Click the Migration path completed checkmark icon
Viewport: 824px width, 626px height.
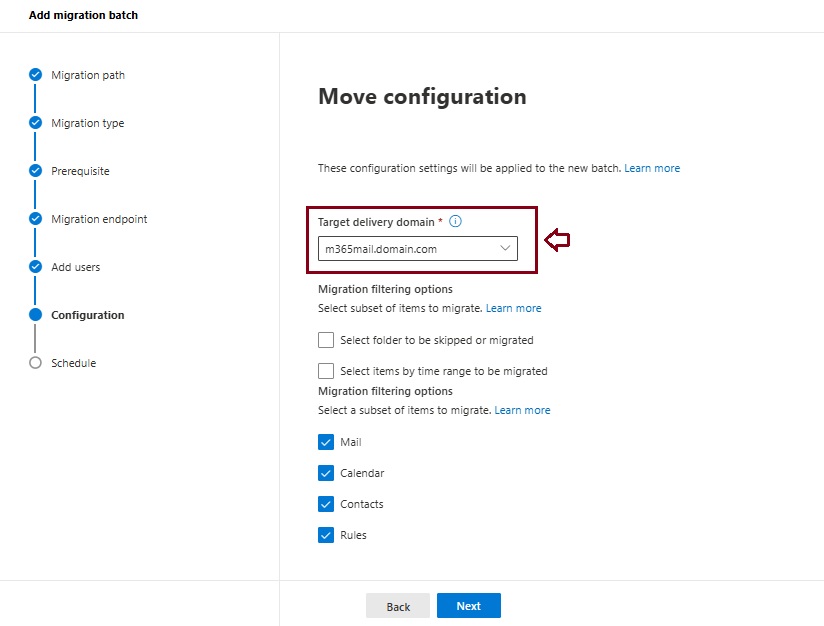35,75
